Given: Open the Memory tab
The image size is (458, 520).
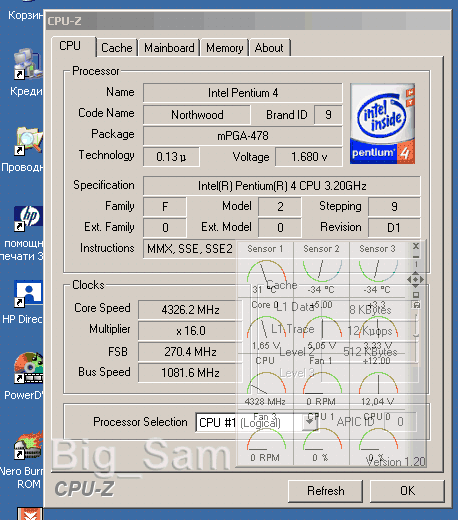Looking at the screenshot, I should (x=224, y=48).
